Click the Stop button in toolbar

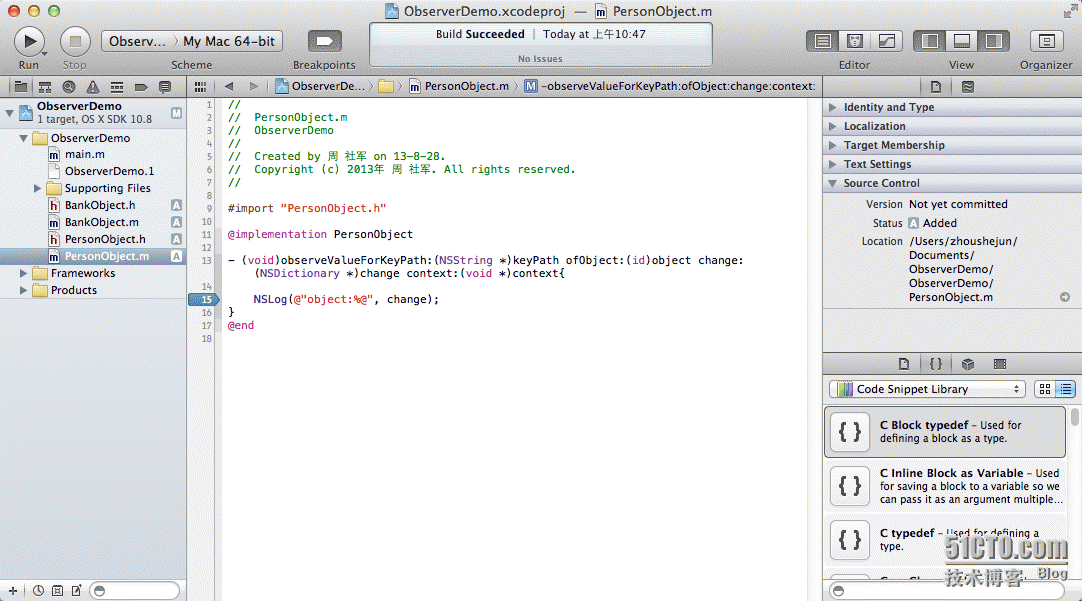tap(75, 41)
